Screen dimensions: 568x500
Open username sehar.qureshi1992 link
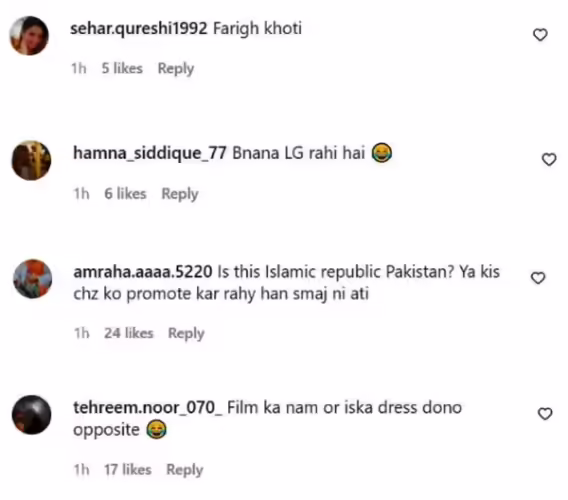point(139,29)
